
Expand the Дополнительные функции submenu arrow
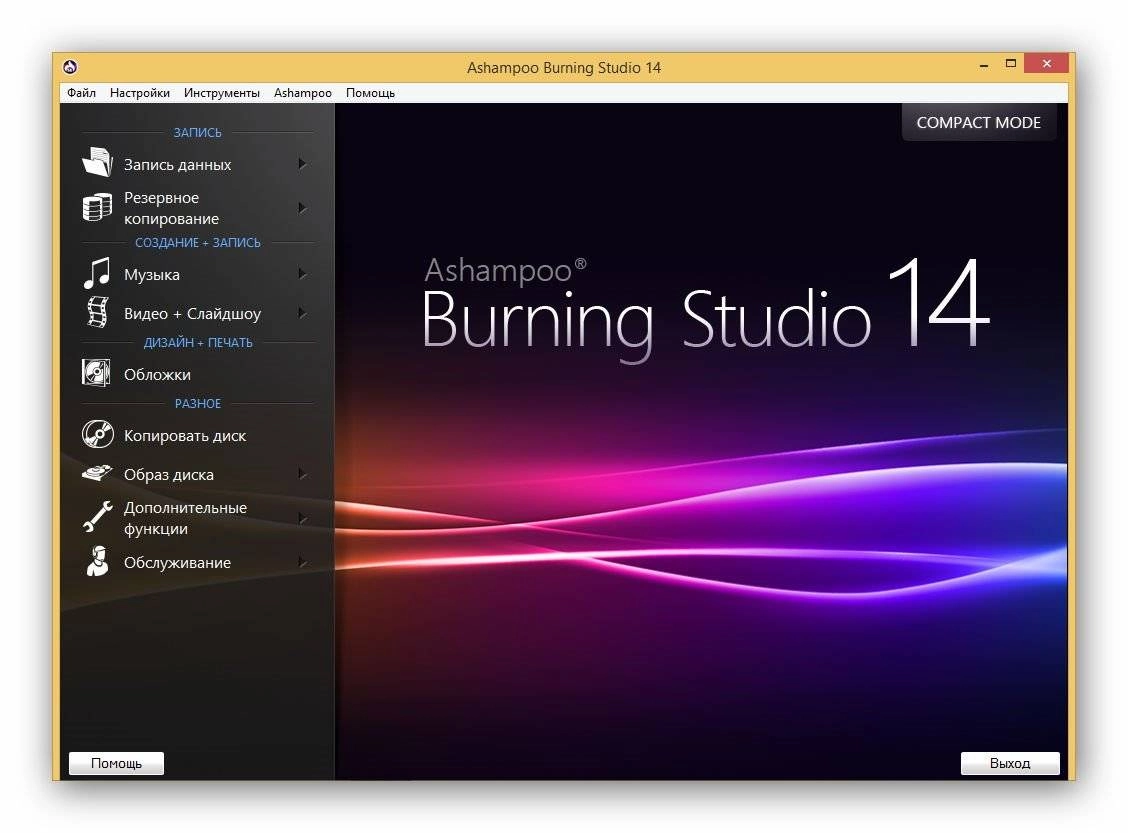pos(302,518)
